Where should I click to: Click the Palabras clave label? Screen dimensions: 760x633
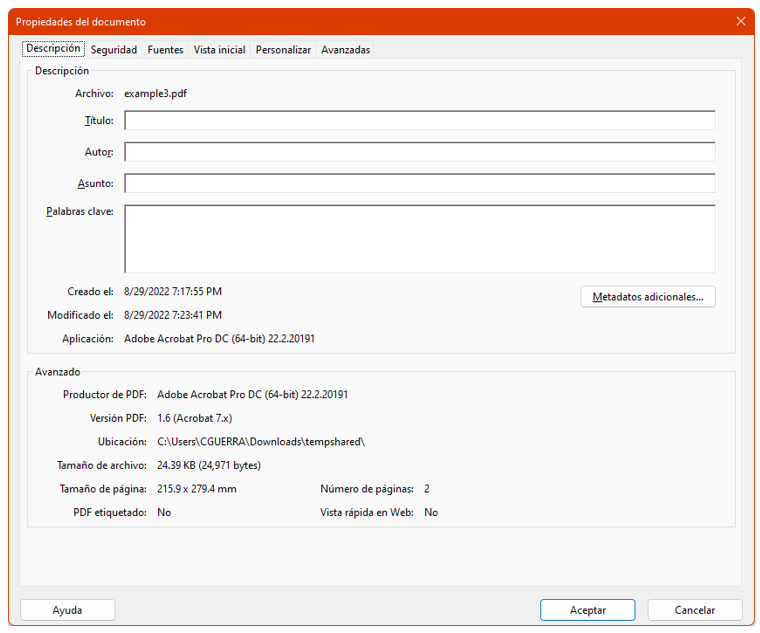(x=79, y=212)
